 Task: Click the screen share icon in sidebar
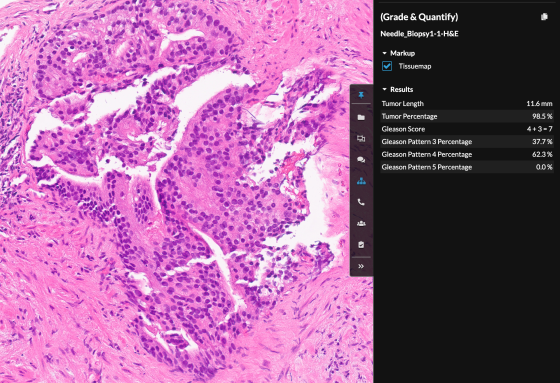pos(361,138)
